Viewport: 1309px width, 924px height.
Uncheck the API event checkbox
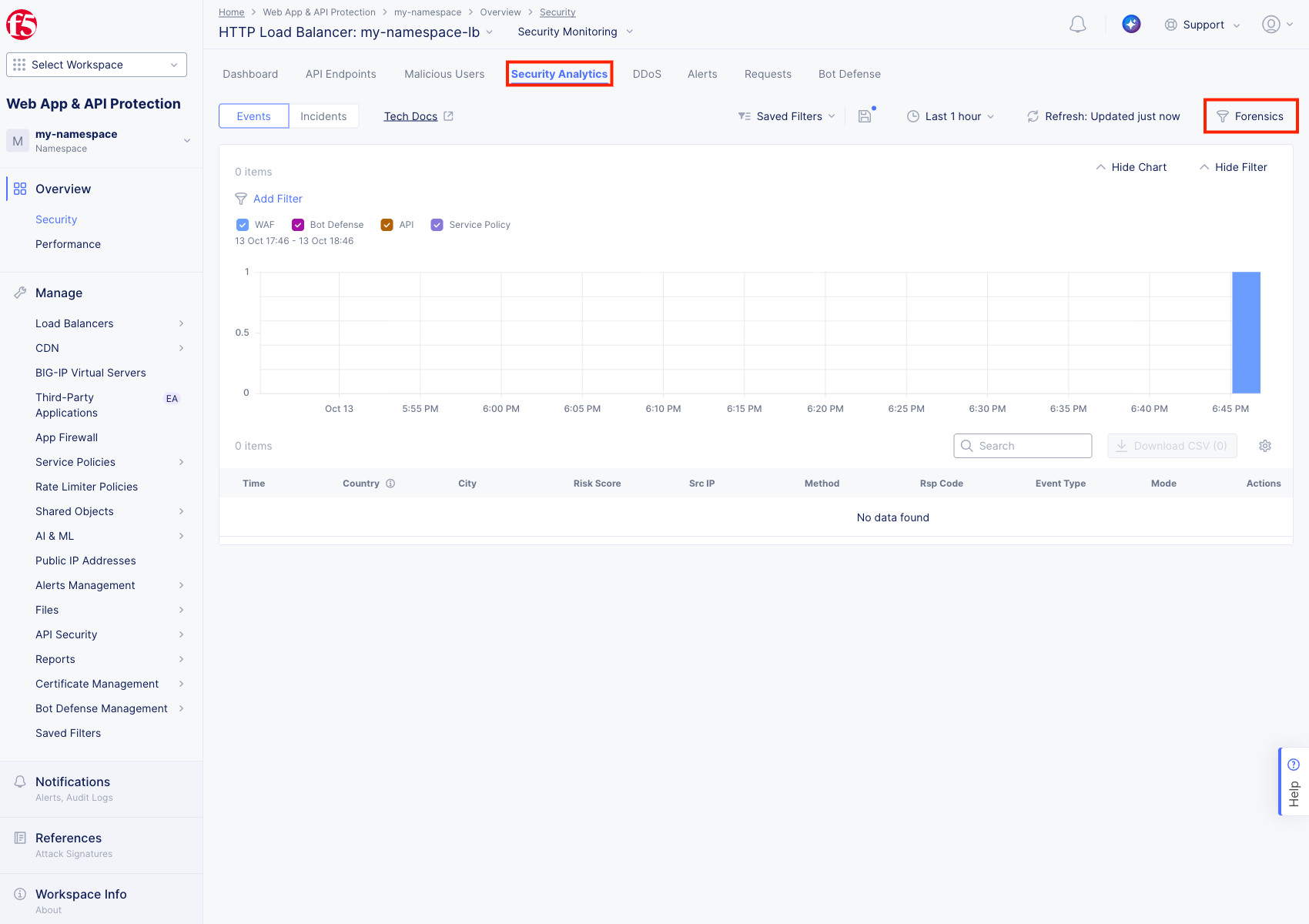387,225
